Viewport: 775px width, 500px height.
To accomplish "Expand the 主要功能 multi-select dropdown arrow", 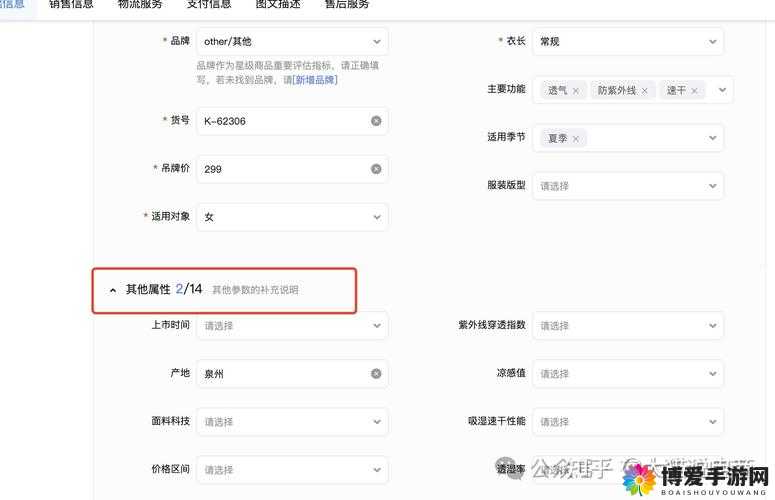I will point(722,90).
